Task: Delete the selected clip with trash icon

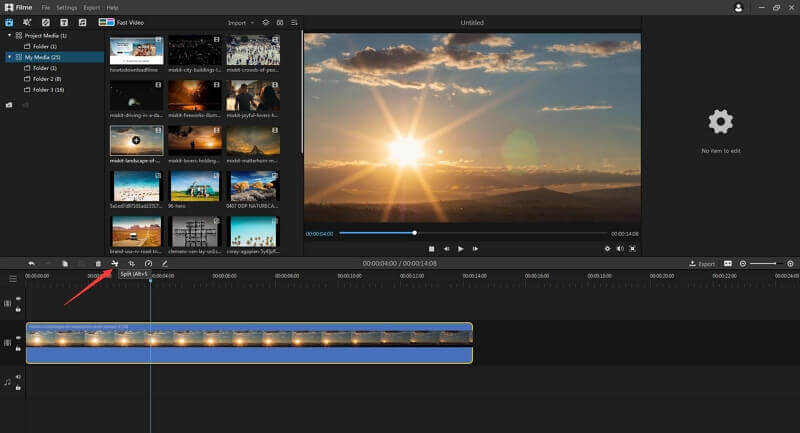Action: pyautogui.click(x=98, y=264)
